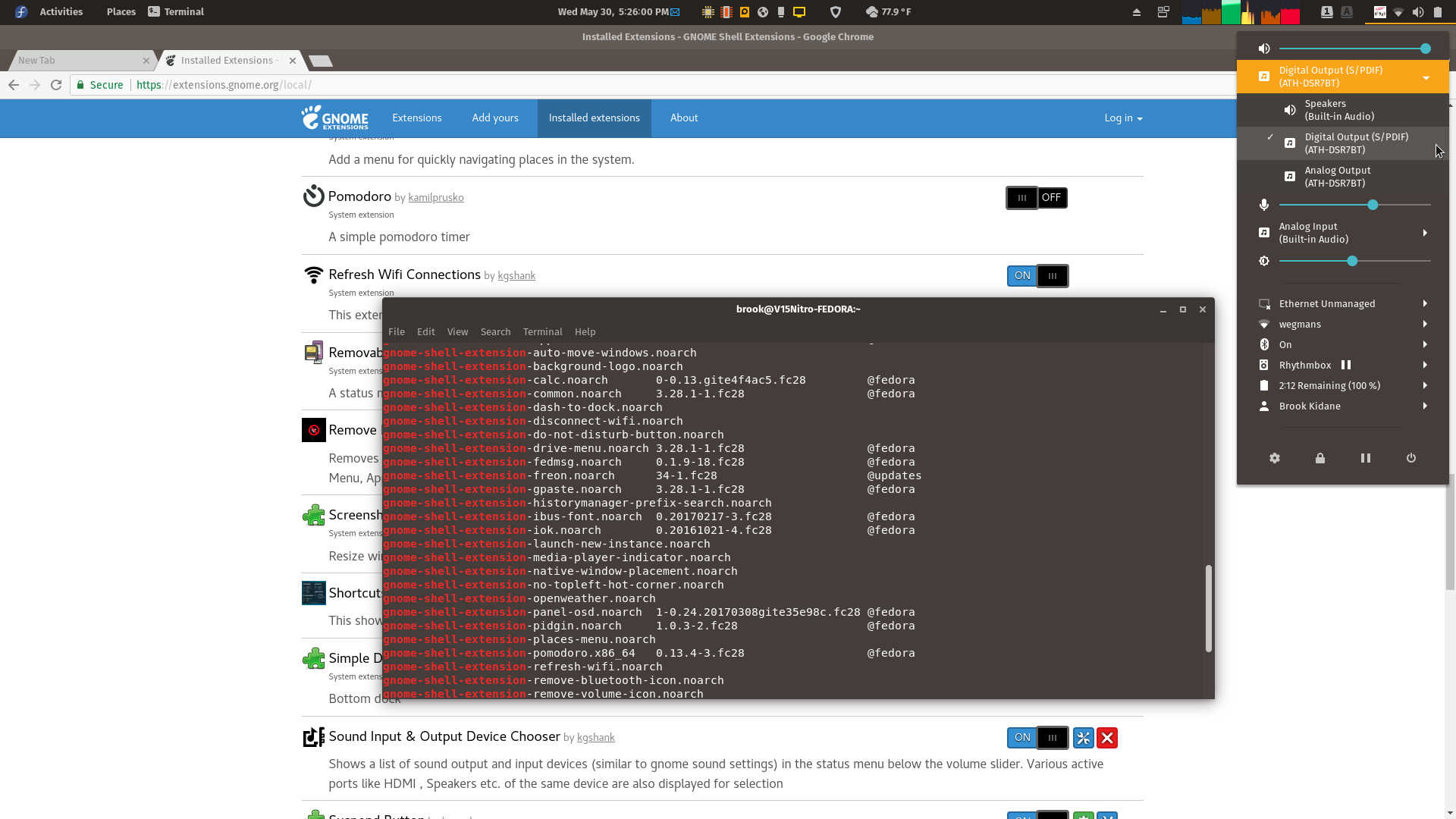The width and height of the screenshot is (1456, 819).
Task: Click the Fedora logo in top bar
Action: click(x=21, y=11)
